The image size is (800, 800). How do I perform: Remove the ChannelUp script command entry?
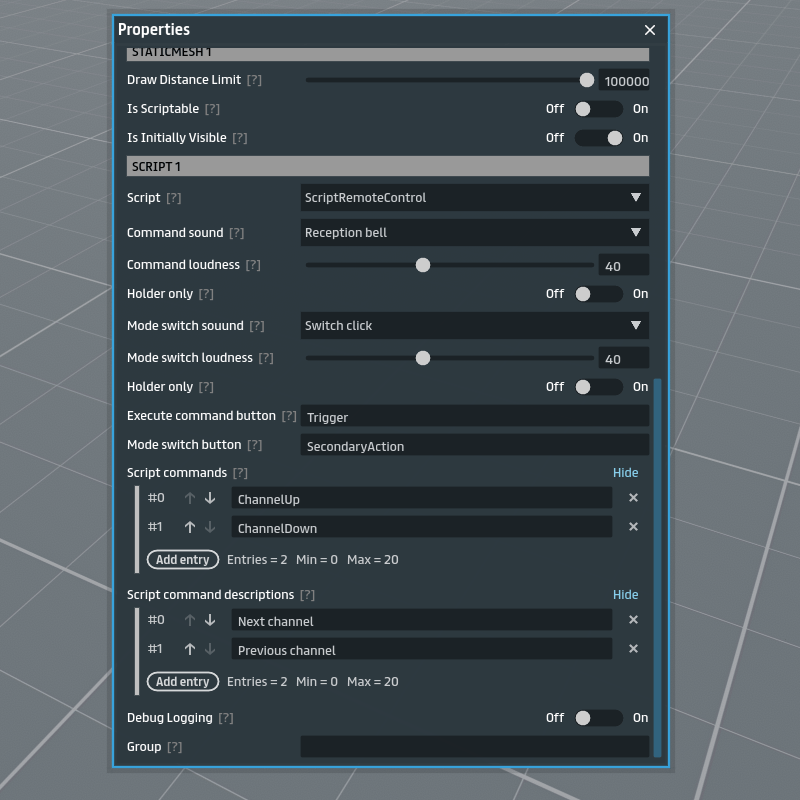[x=633, y=498]
